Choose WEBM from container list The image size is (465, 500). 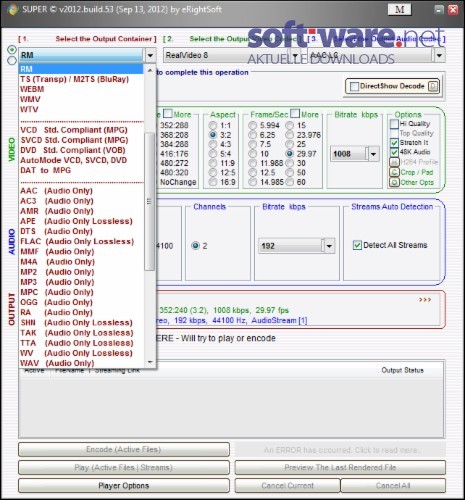point(82,89)
